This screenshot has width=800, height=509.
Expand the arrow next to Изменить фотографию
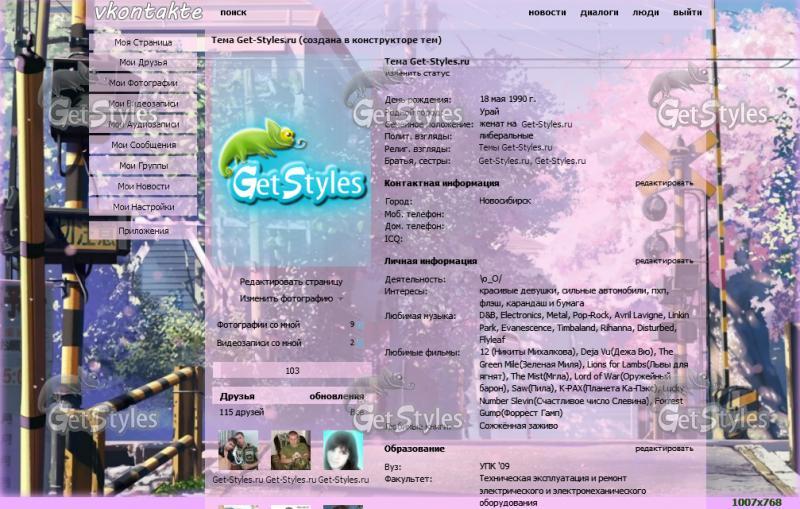(x=341, y=299)
